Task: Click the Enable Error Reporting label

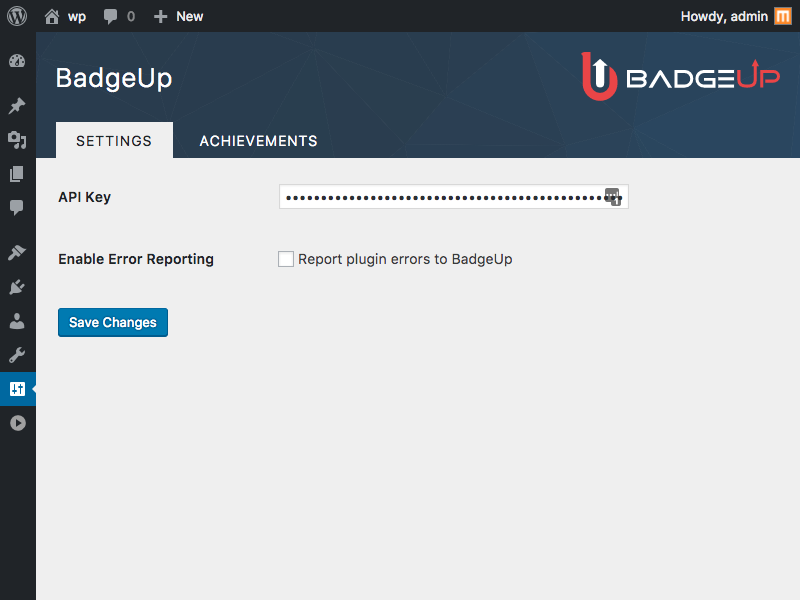Action: (x=136, y=259)
